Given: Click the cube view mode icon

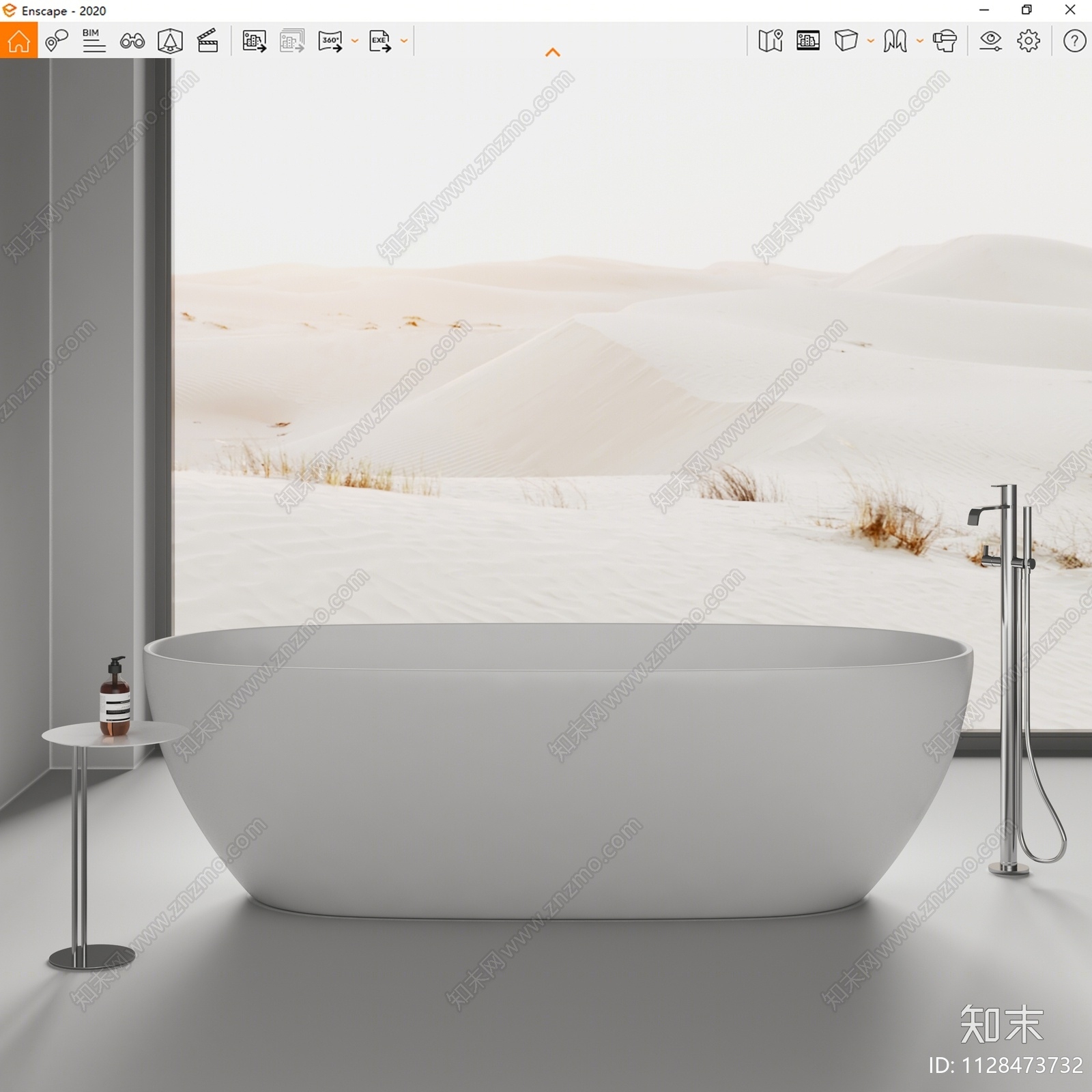Looking at the screenshot, I should point(846,41).
